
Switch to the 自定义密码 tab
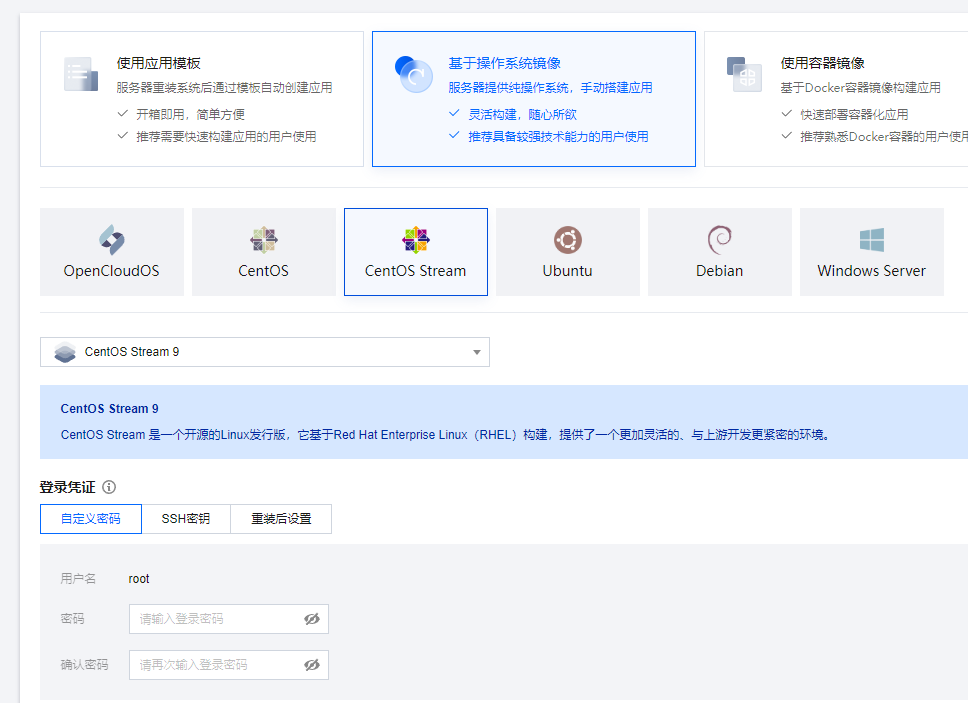(91, 519)
